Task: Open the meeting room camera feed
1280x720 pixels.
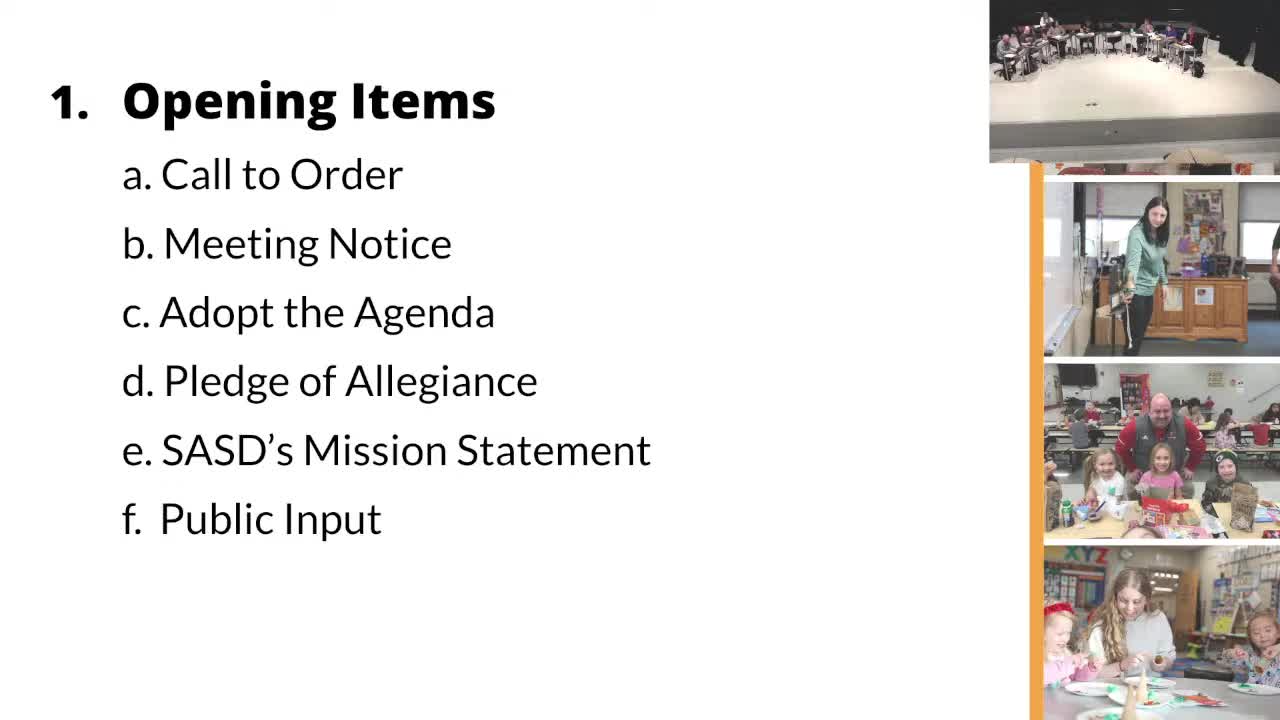Action: 1134,81
